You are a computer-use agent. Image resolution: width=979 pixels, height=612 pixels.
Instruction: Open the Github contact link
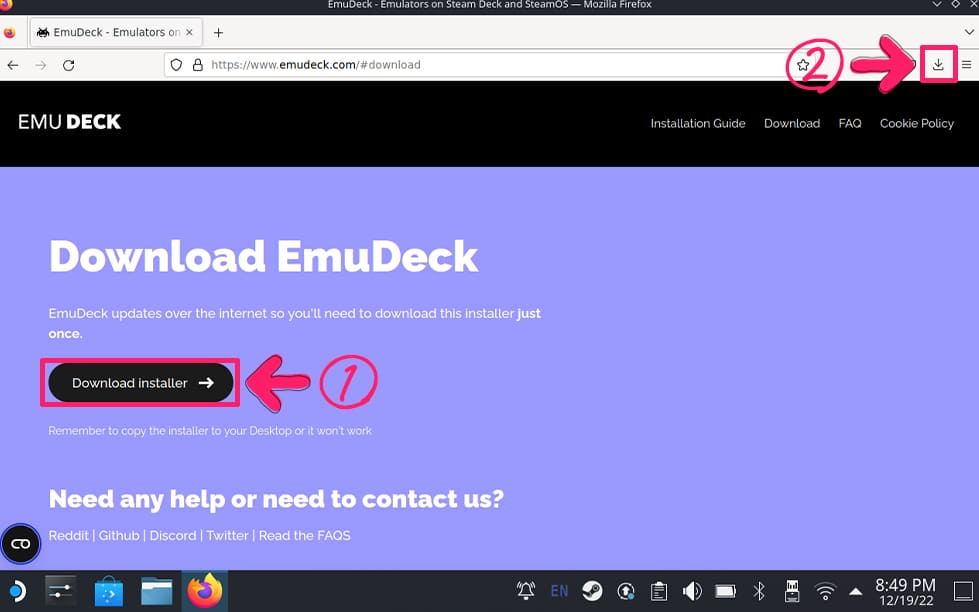point(119,535)
